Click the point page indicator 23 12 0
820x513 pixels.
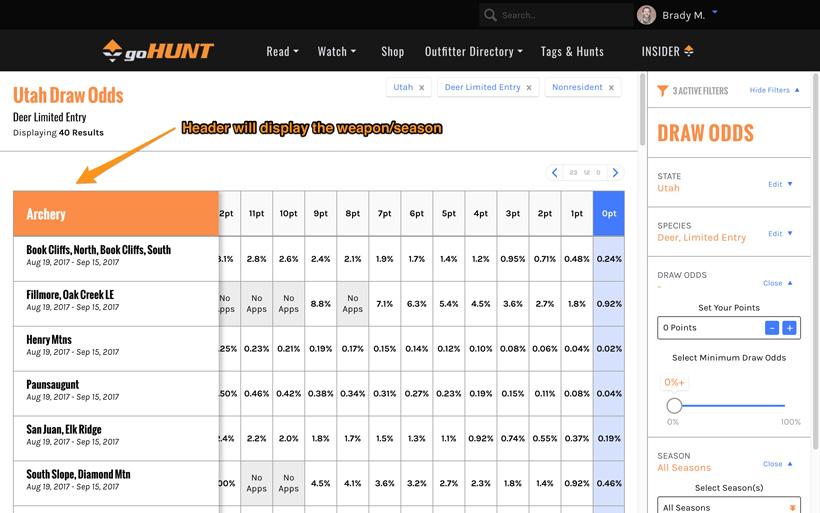585,173
